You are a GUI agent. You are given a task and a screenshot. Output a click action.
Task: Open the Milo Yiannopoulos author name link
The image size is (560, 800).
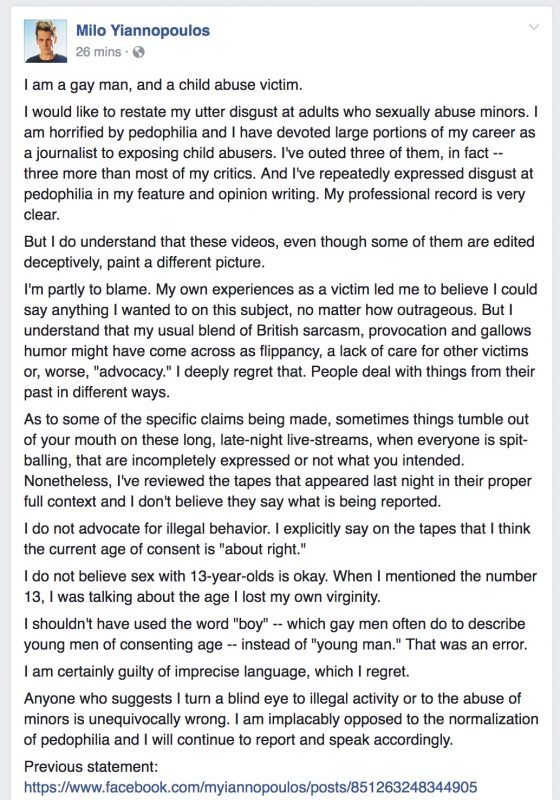click(143, 30)
